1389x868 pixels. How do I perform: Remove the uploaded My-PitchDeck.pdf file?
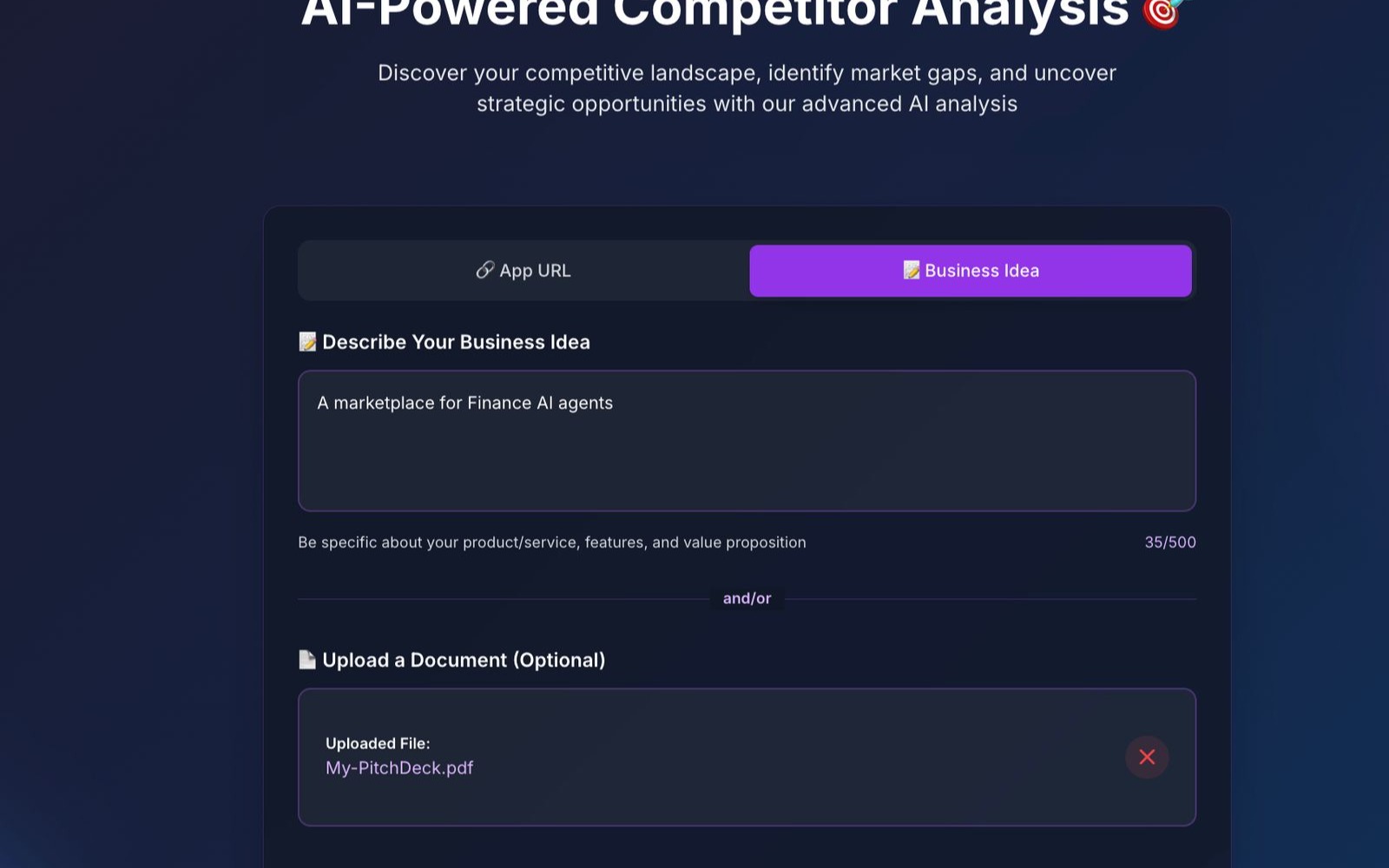1147,757
